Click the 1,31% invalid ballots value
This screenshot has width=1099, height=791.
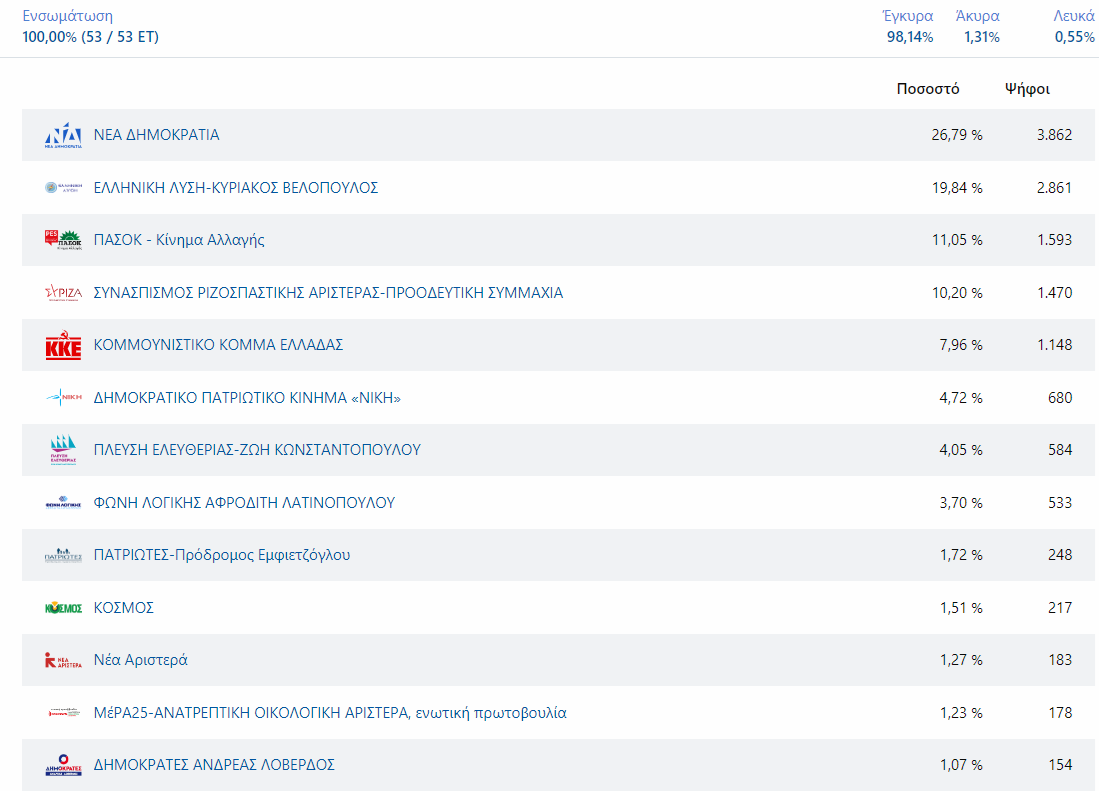click(x=982, y=37)
